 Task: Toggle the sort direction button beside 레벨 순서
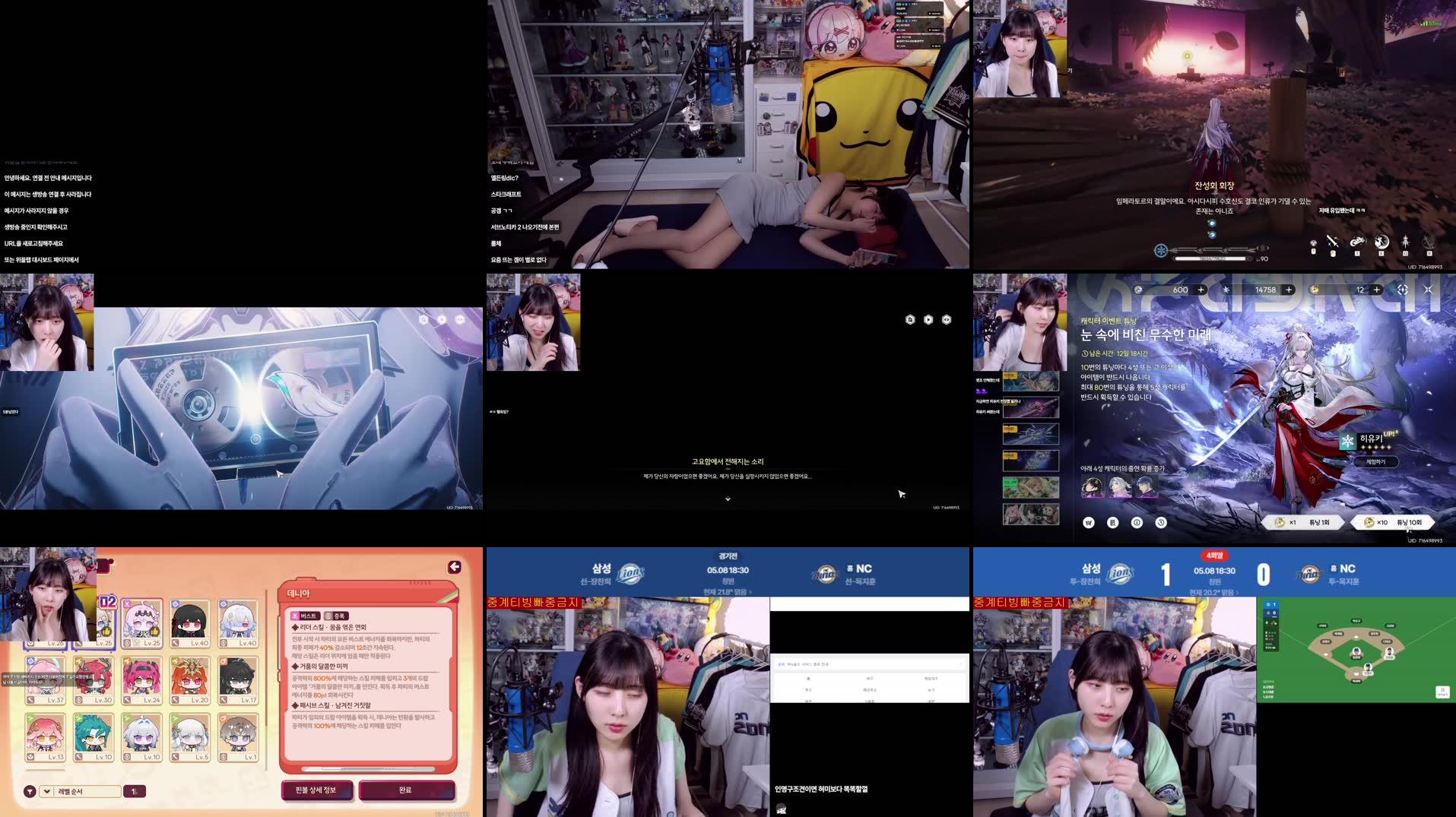pos(134,791)
